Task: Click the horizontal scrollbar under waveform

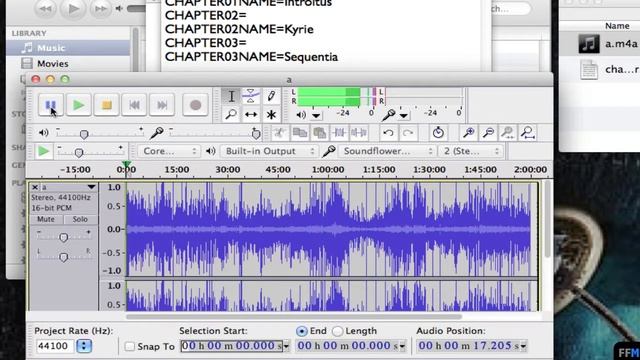Action: pyautogui.click(x=293, y=316)
